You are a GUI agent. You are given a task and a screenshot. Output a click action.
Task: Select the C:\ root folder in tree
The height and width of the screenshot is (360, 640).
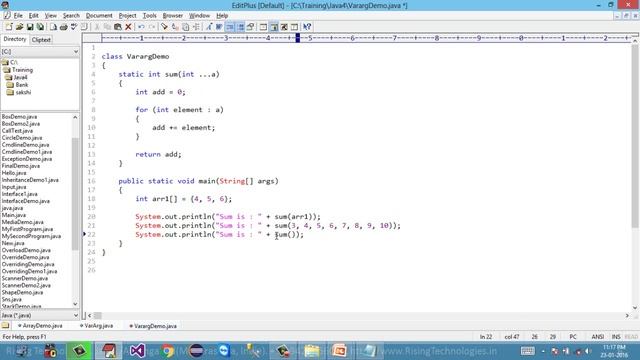pyautogui.click(x=10, y=62)
